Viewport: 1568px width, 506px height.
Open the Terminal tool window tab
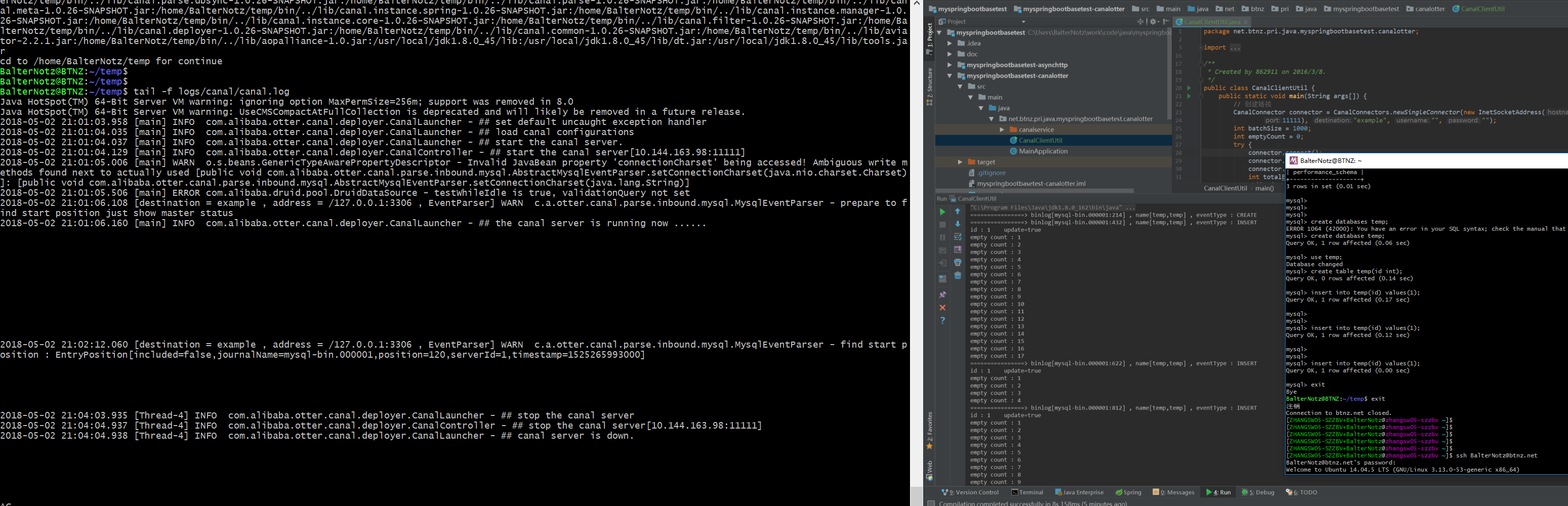click(1027, 493)
